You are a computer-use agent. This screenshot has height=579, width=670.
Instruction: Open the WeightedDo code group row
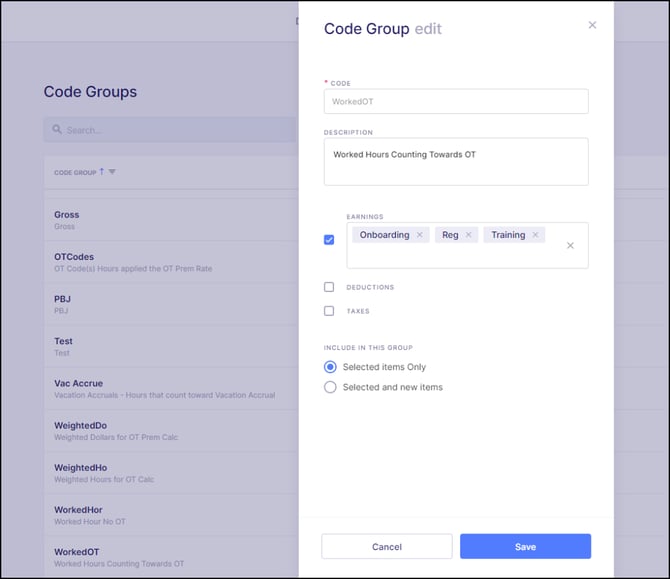(171, 431)
